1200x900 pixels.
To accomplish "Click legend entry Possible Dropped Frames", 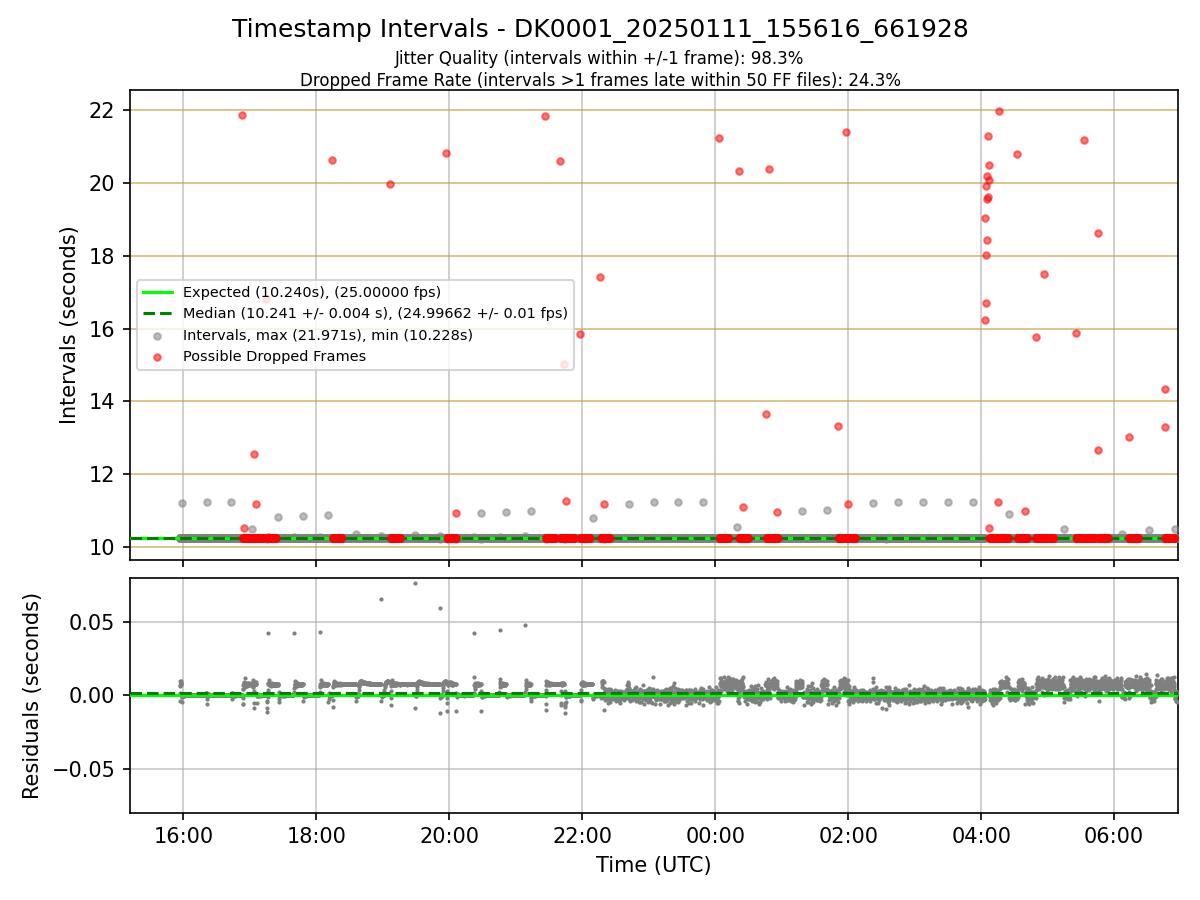I will [274, 356].
